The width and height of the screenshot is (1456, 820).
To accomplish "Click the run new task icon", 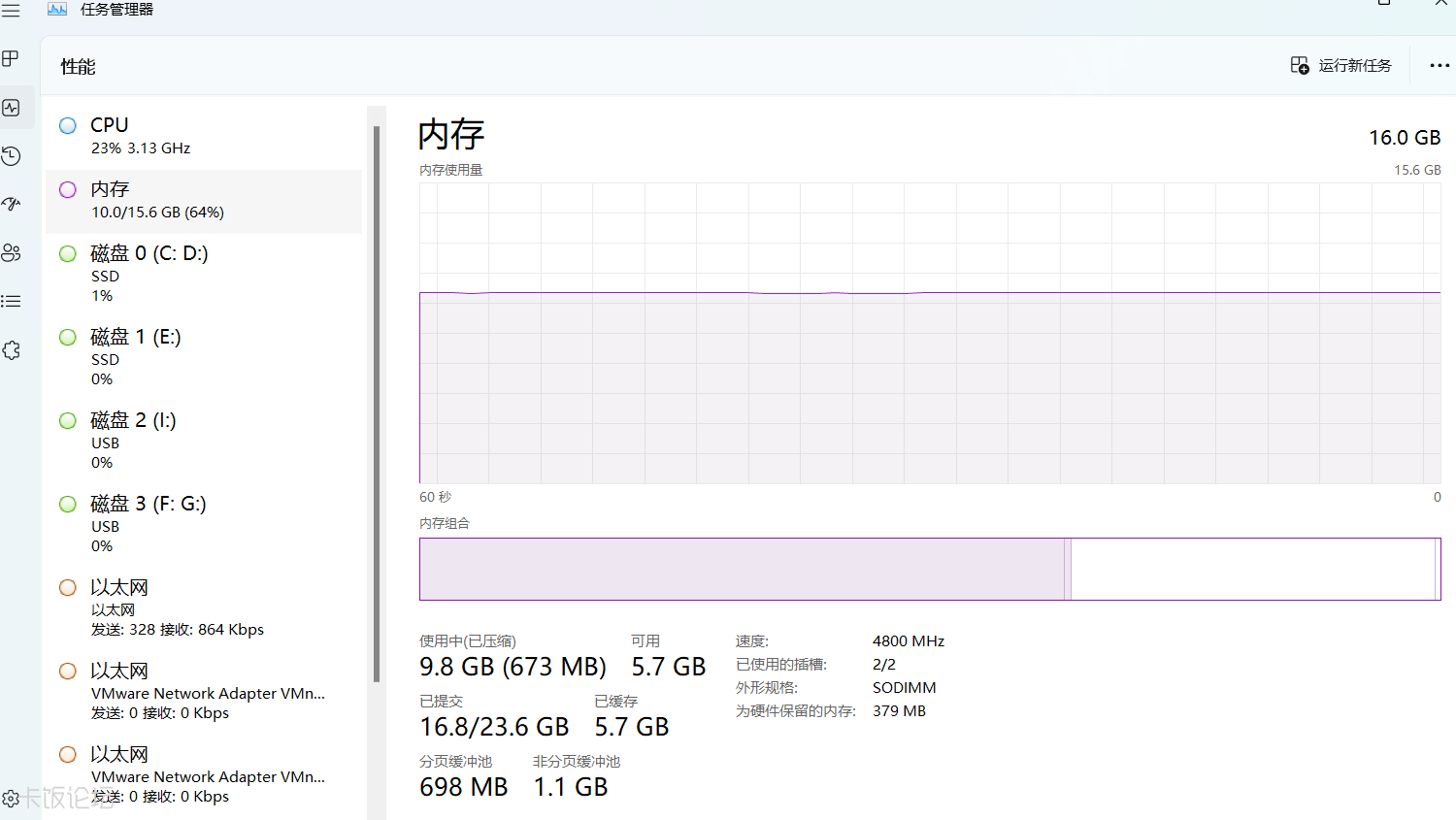I will click(x=1300, y=65).
